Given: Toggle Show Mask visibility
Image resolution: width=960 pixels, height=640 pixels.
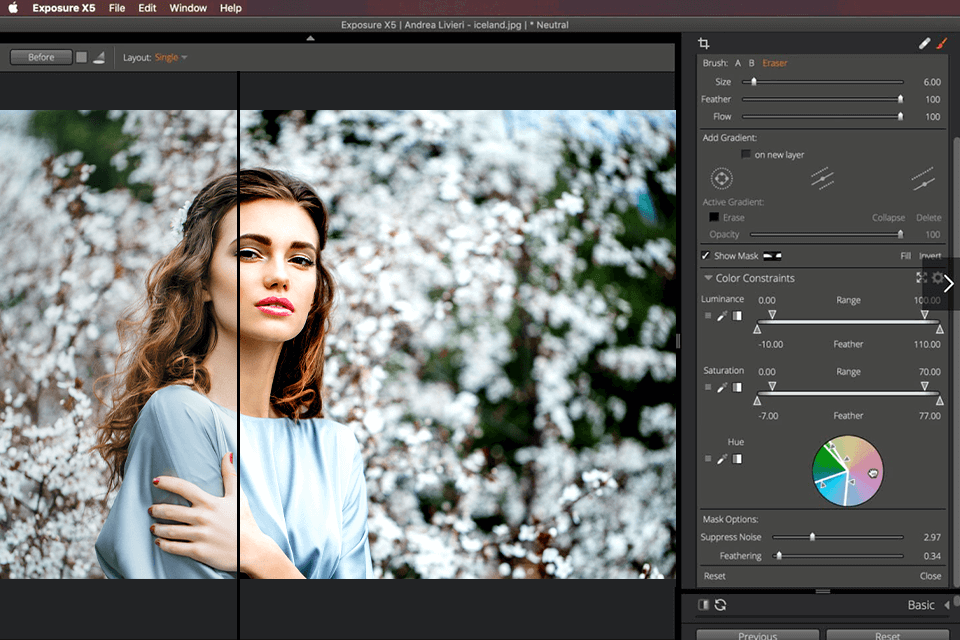Looking at the screenshot, I should tap(705, 256).
